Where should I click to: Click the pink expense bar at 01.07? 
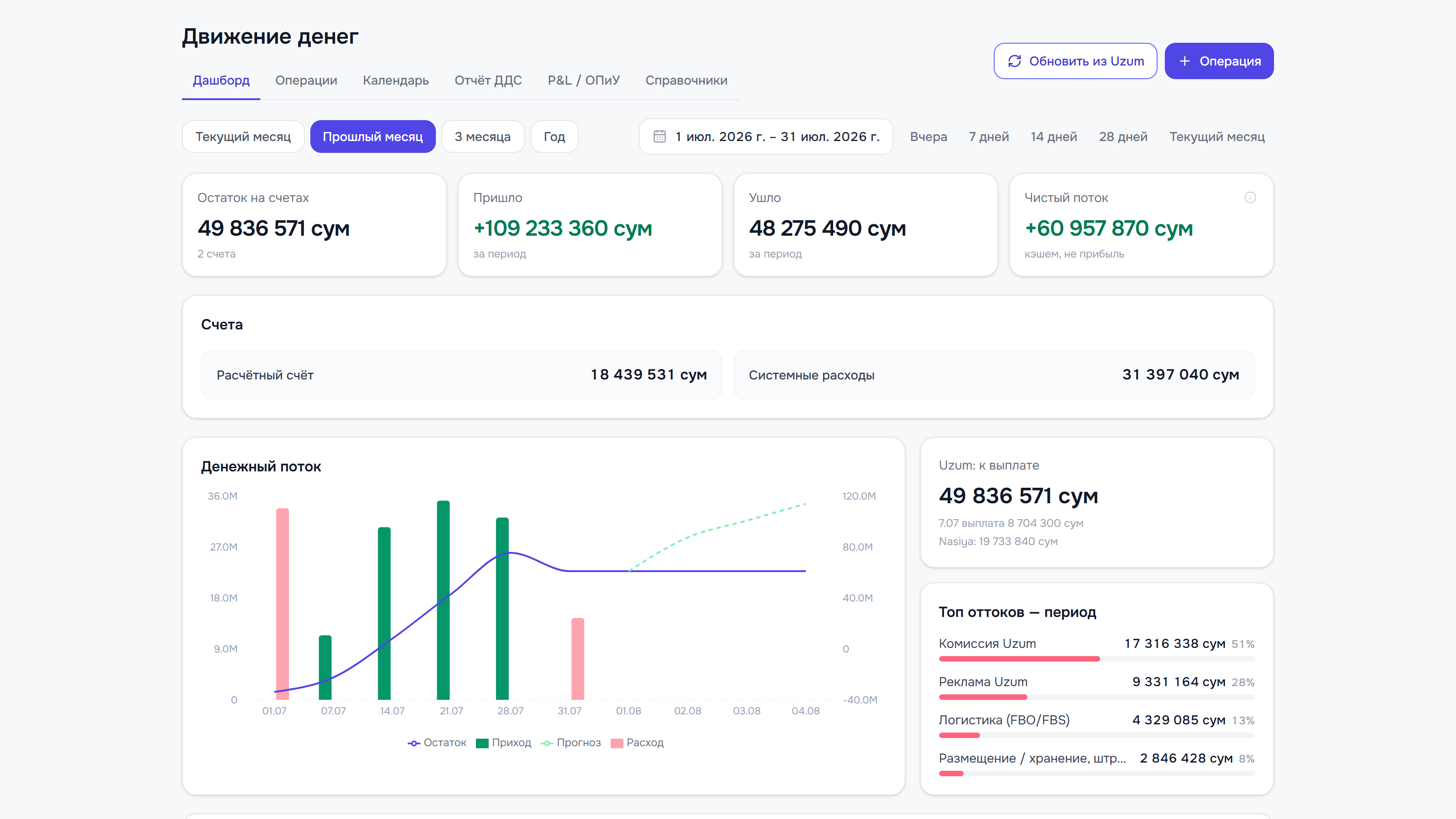[283, 604]
